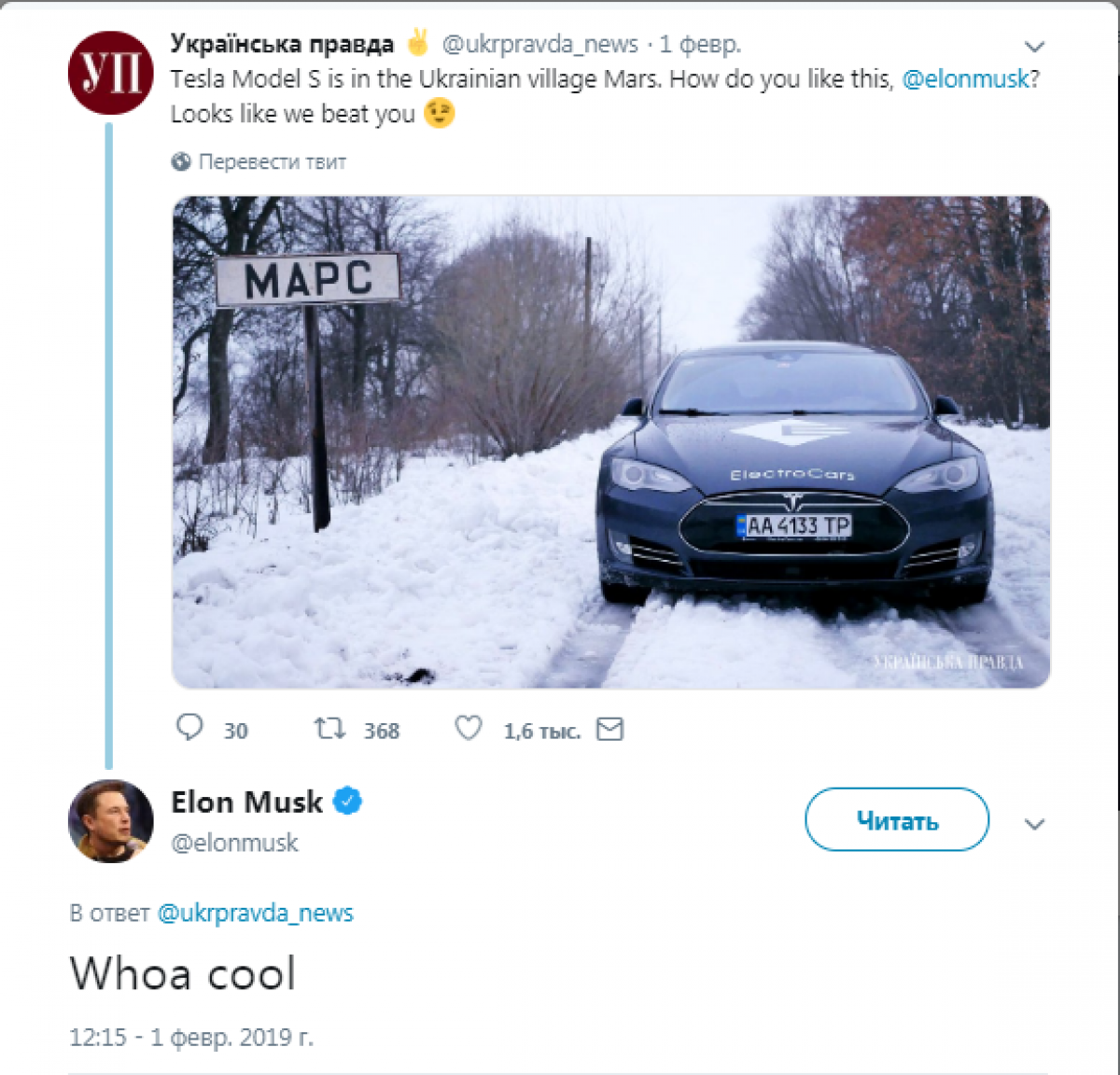Click the Українська правда account name
The width and height of the screenshot is (1120, 1075).
point(282,44)
